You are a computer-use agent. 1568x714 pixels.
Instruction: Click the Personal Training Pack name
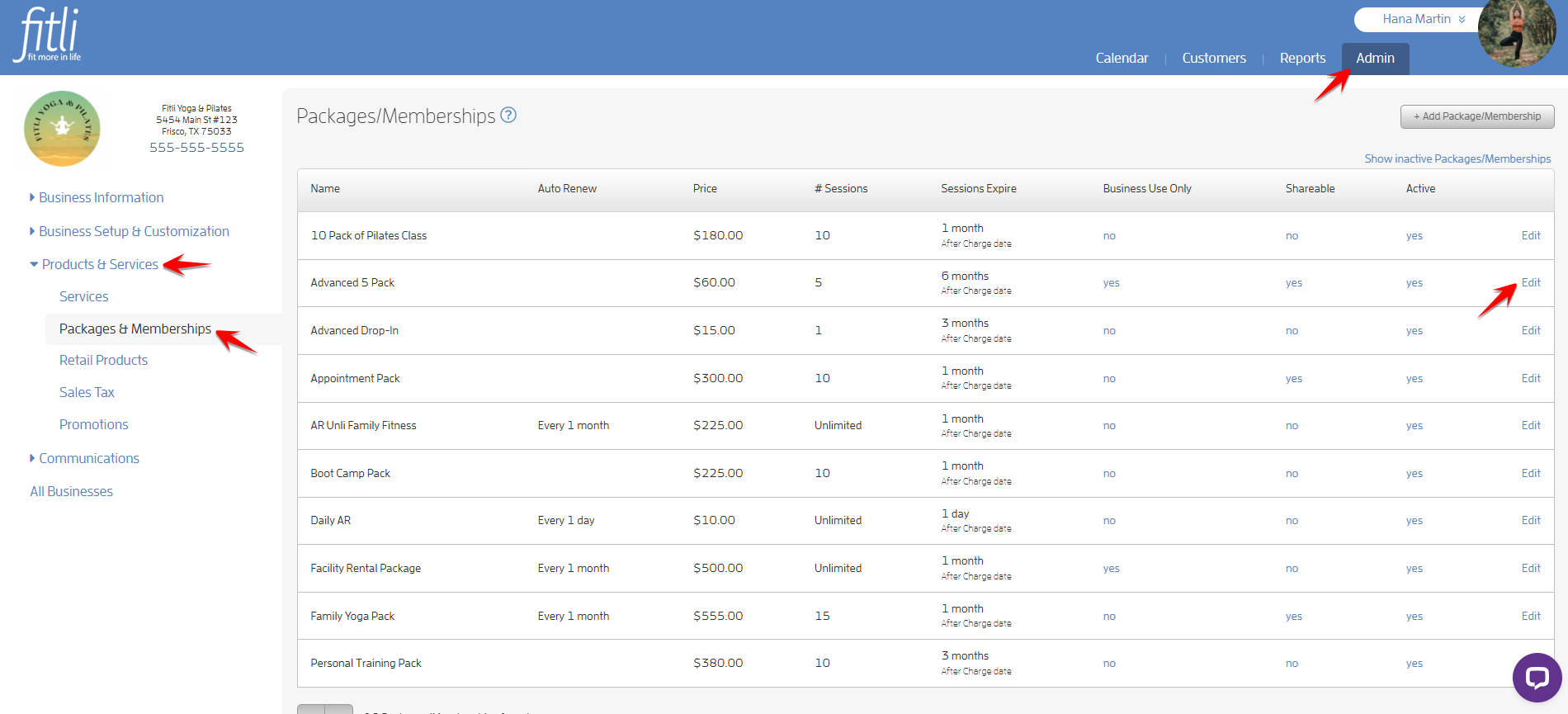coord(366,663)
